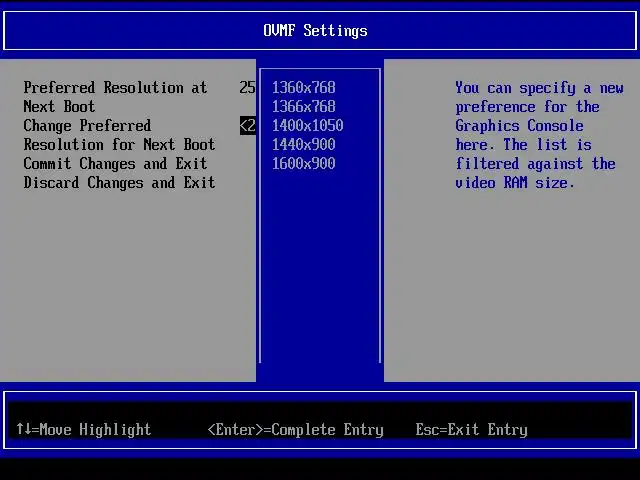Screen dimensions: 640x480
Task: Open Change Preferred Resolution for Next Boot
Action: point(119,135)
